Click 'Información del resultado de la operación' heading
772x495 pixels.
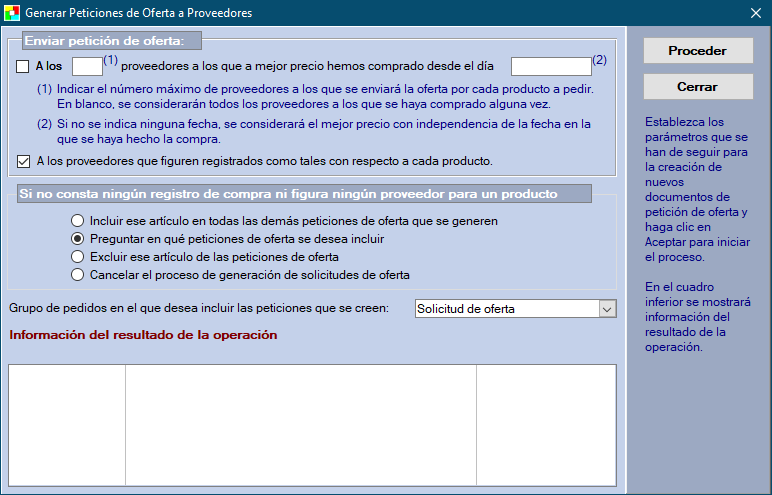(x=143, y=335)
